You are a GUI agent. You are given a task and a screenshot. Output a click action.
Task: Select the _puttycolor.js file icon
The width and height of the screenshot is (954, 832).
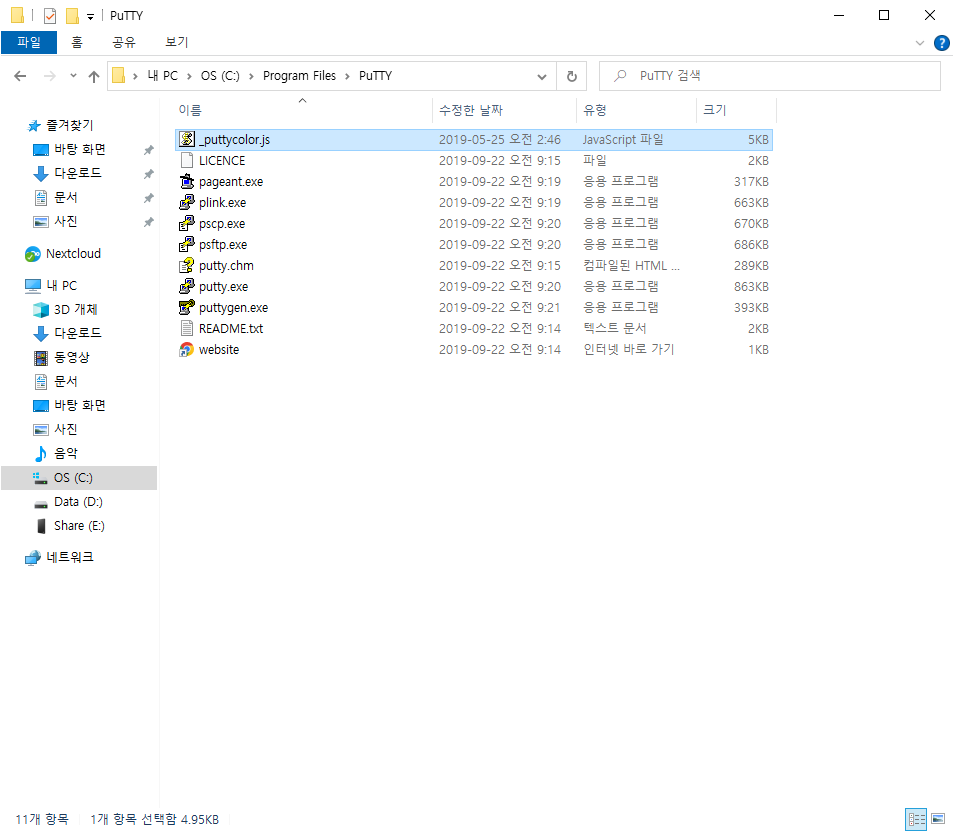tap(187, 139)
